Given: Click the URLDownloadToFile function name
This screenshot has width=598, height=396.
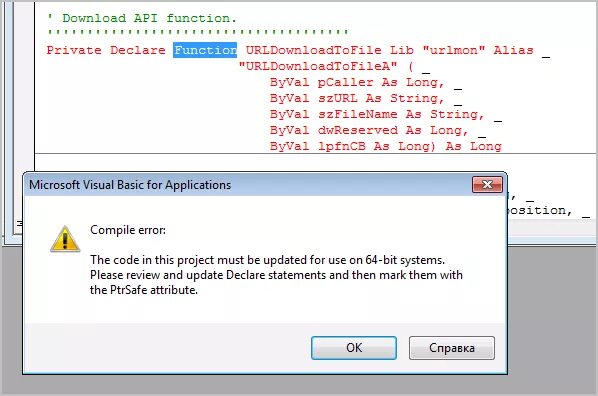Looking at the screenshot, I should coord(313,50).
